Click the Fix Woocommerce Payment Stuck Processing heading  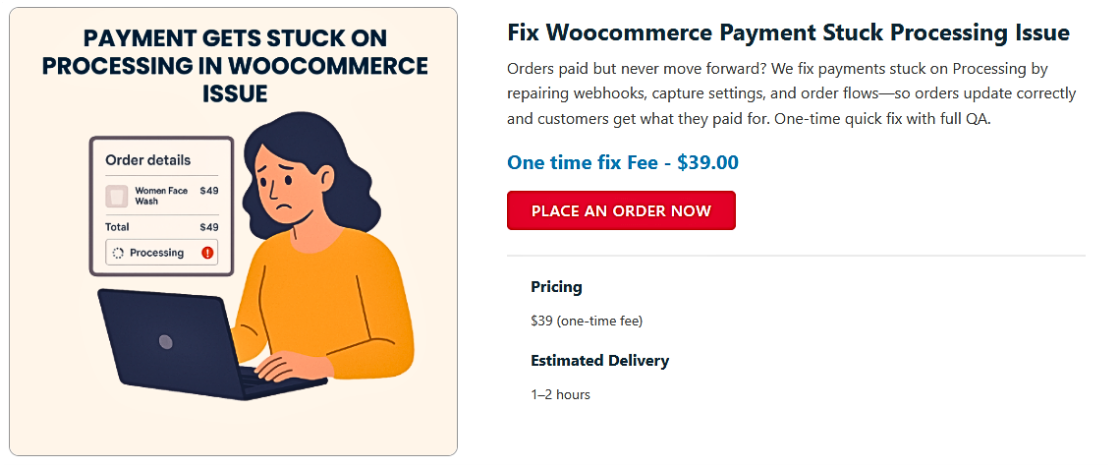[788, 33]
